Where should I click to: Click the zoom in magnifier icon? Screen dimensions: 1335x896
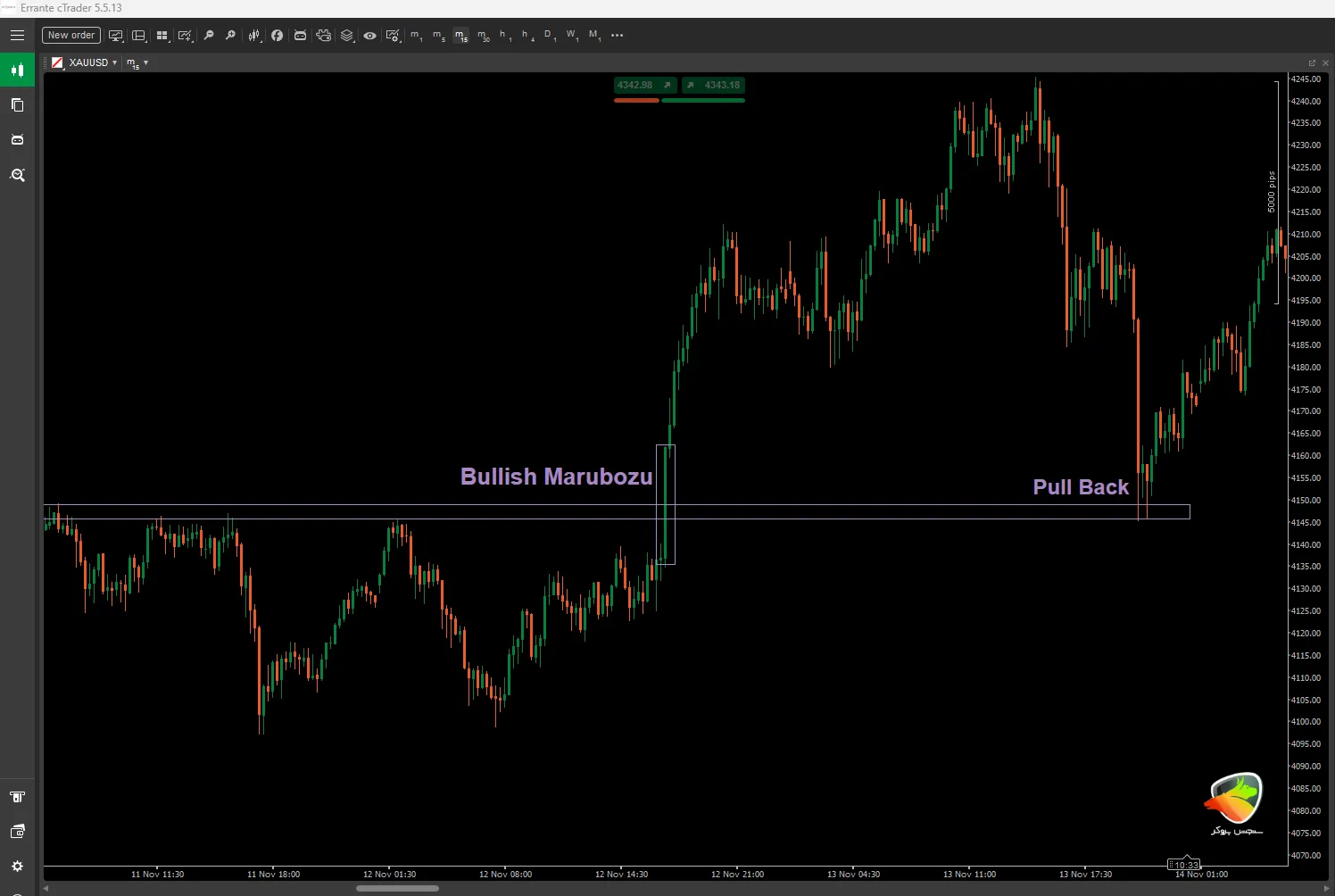tap(230, 36)
